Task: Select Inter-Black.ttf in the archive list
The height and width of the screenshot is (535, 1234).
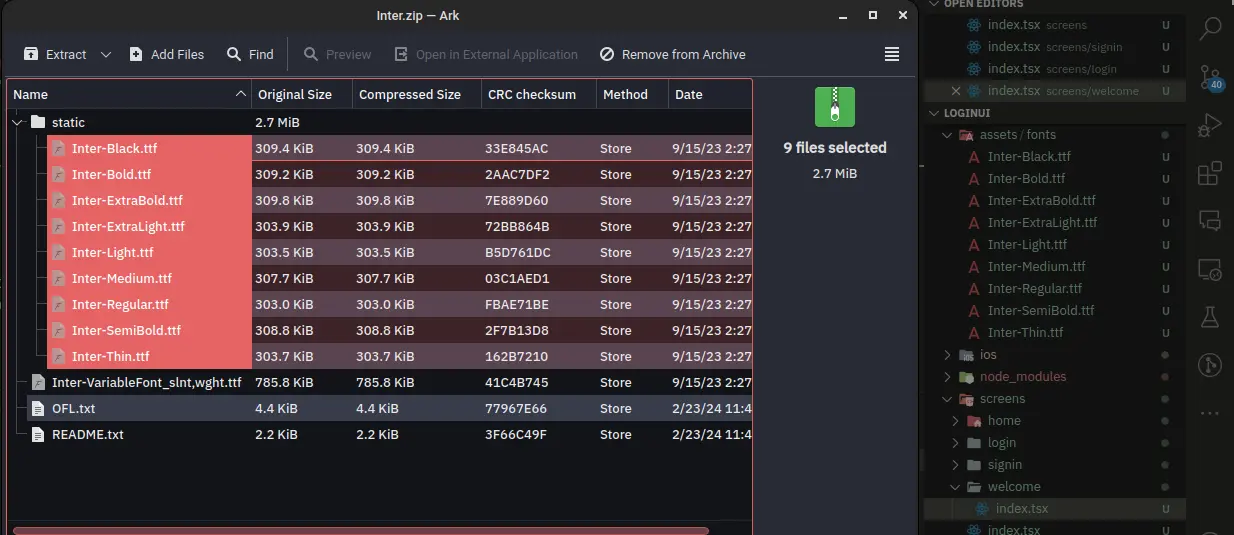Action: tap(114, 148)
